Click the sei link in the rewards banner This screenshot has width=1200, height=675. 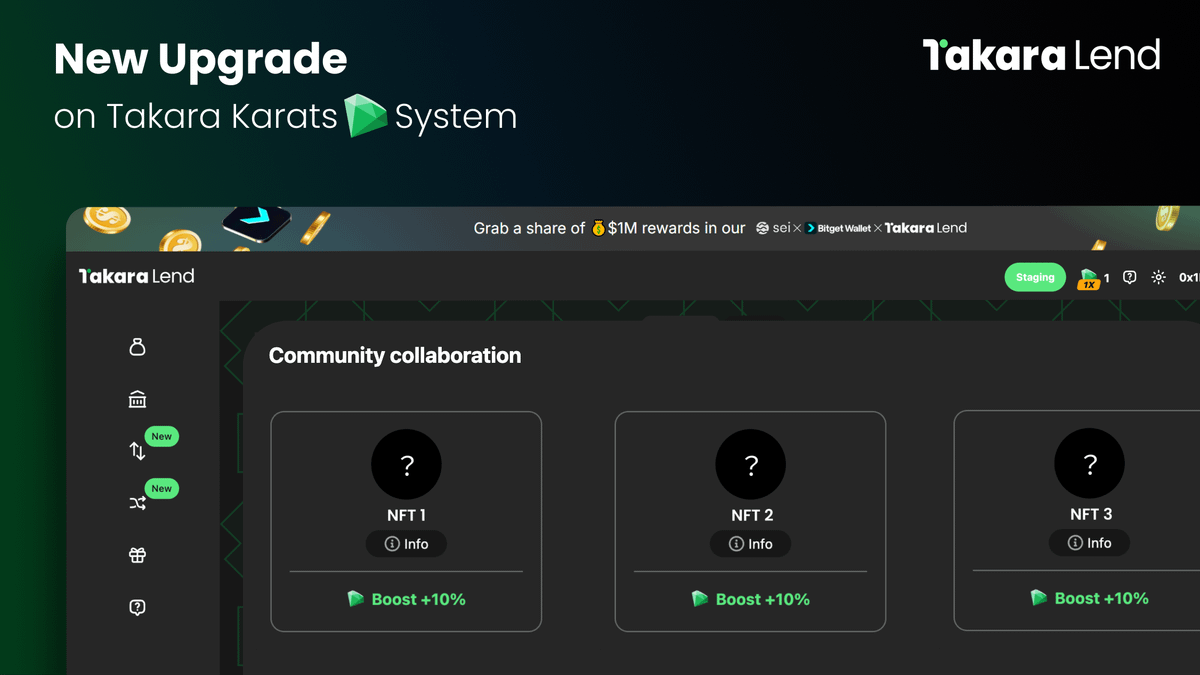click(775, 227)
